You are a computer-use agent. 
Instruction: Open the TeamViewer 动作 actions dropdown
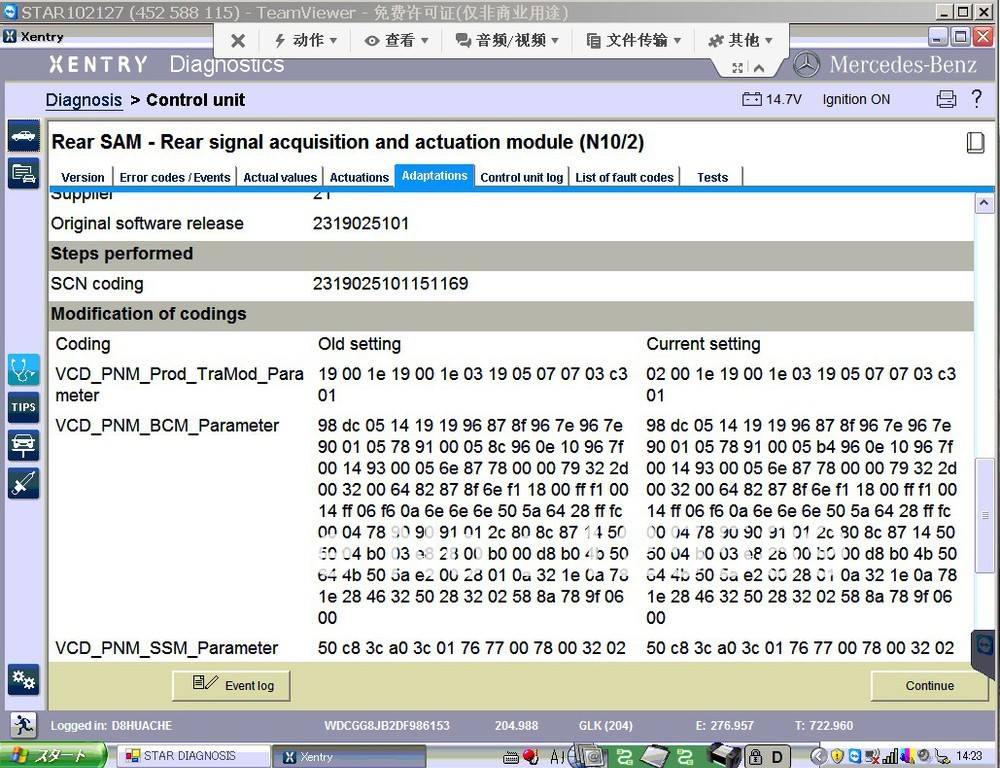point(305,40)
